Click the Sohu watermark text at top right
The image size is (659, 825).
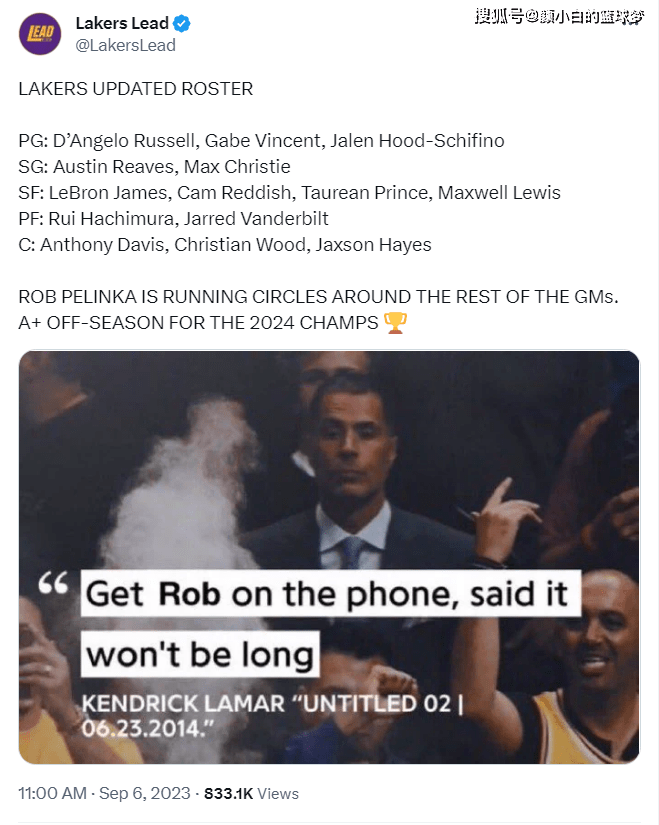click(x=559, y=16)
